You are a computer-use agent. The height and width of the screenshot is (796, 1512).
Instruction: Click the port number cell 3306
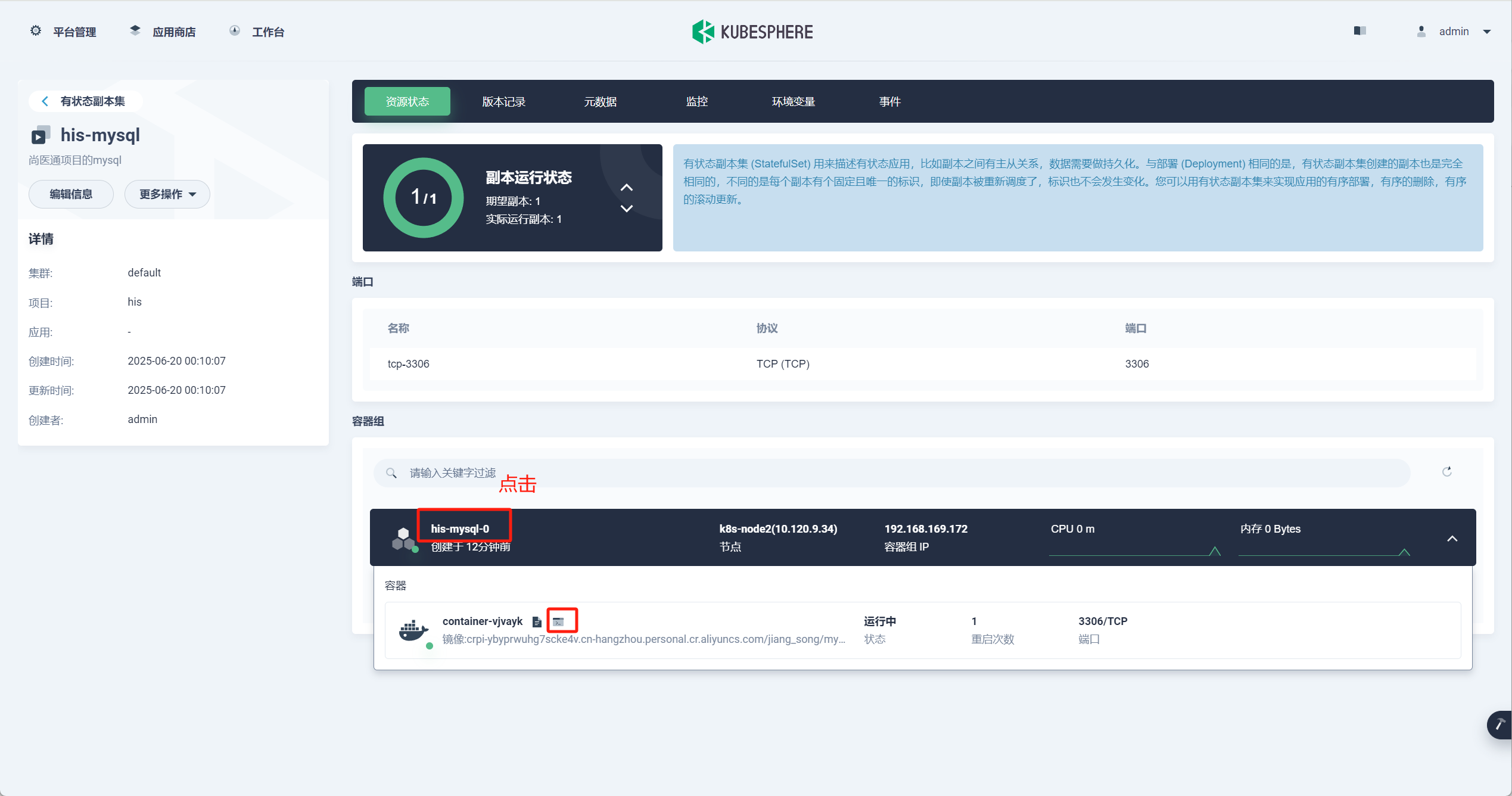click(x=1137, y=364)
